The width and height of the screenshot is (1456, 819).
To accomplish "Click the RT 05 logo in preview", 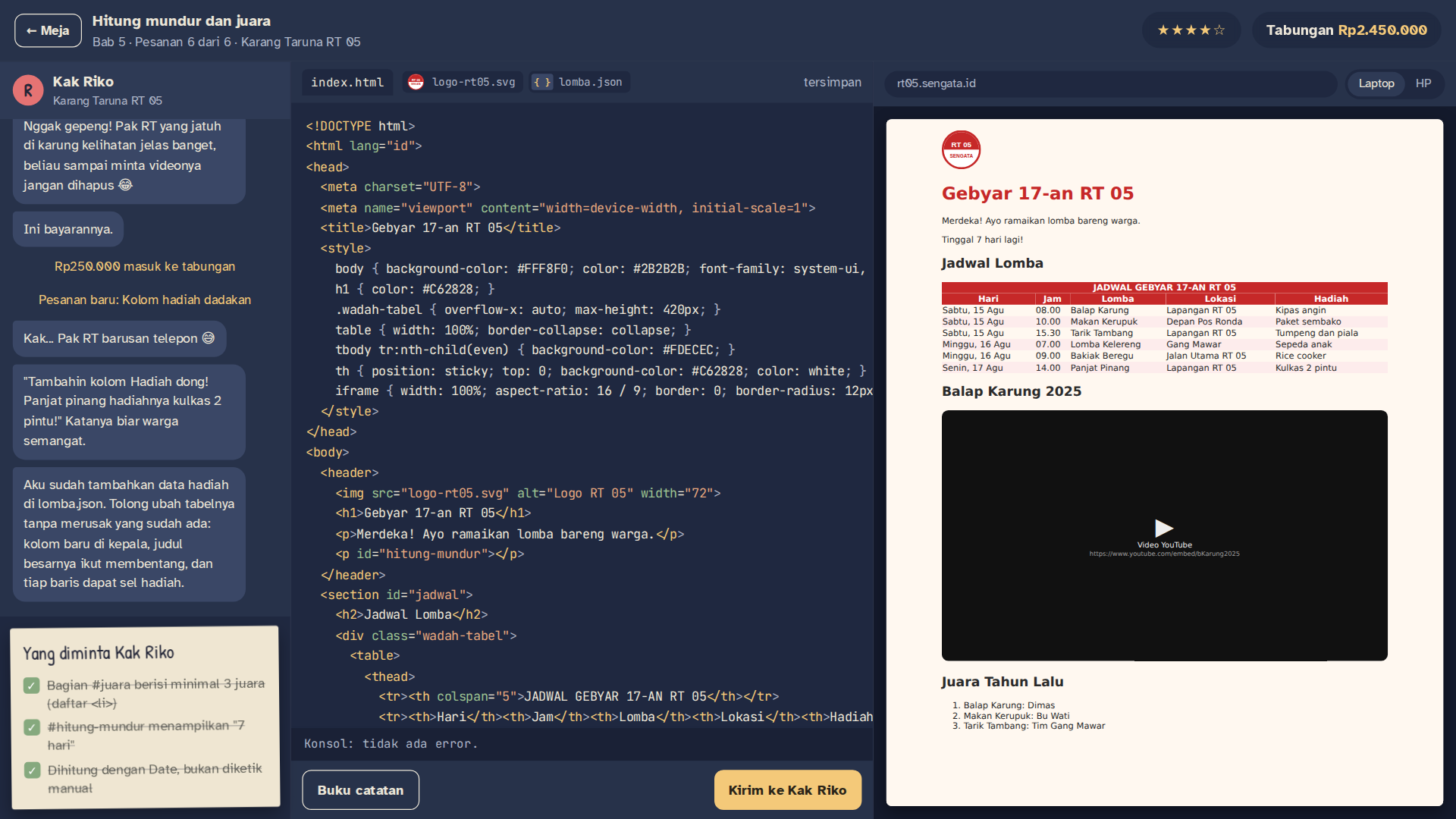I will click(961, 149).
